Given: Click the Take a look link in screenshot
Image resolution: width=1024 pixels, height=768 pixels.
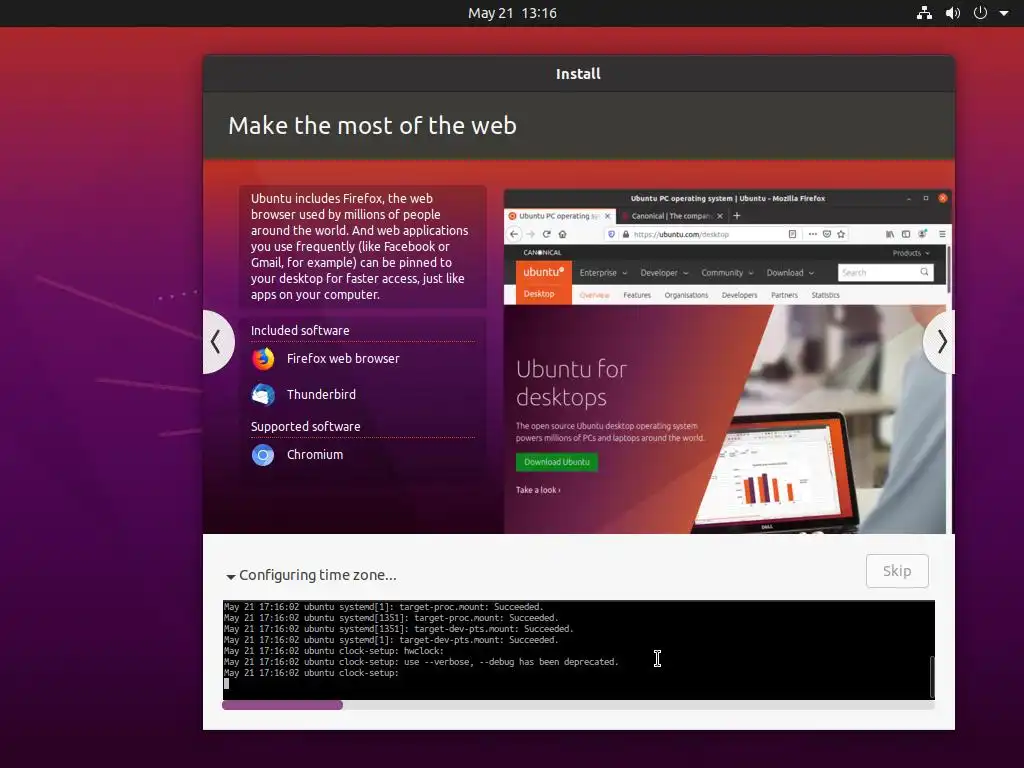Looking at the screenshot, I should click(x=538, y=490).
